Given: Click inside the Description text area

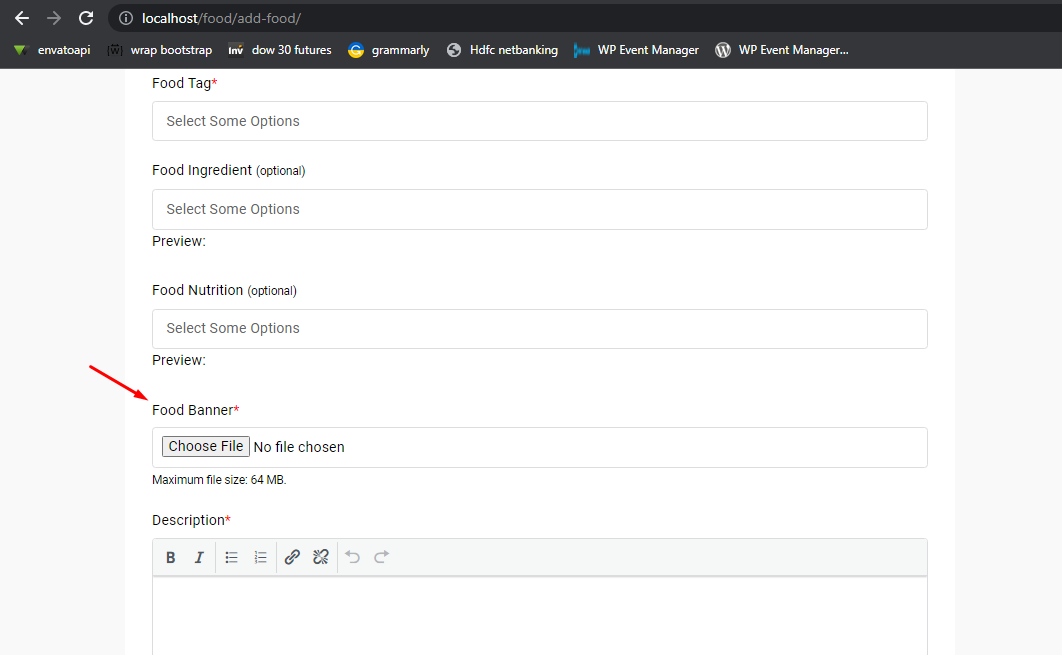Looking at the screenshot, I should [x=540, y=616].
